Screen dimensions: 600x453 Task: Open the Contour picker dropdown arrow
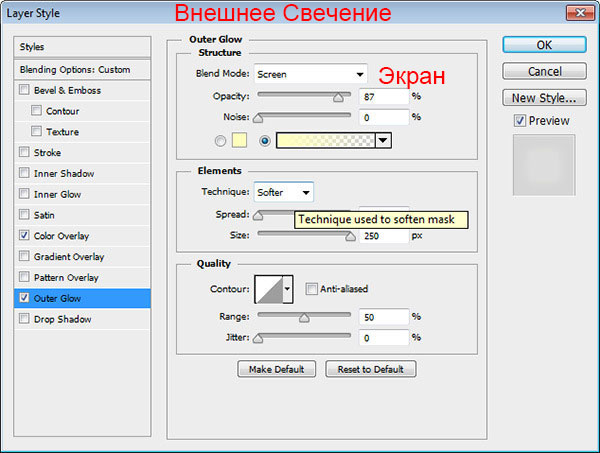[287, 289]
